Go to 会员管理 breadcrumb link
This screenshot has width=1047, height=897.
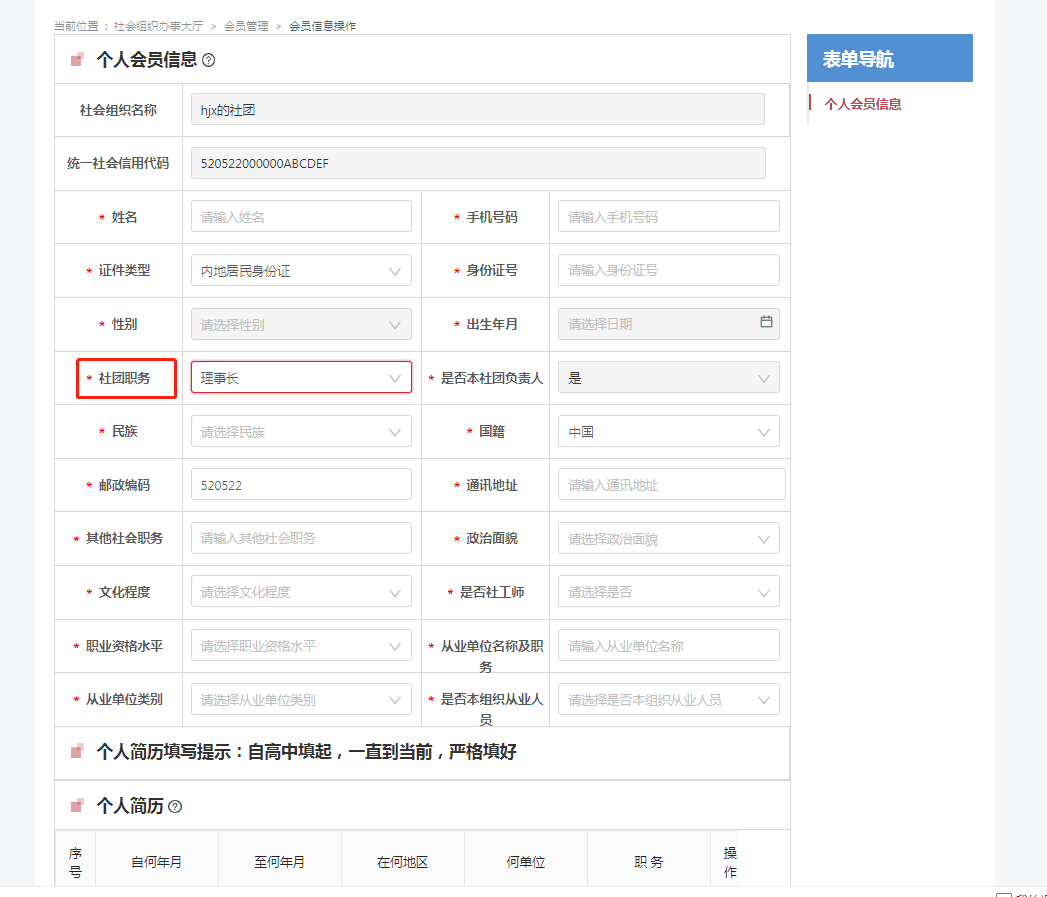(x=246, y=26)
